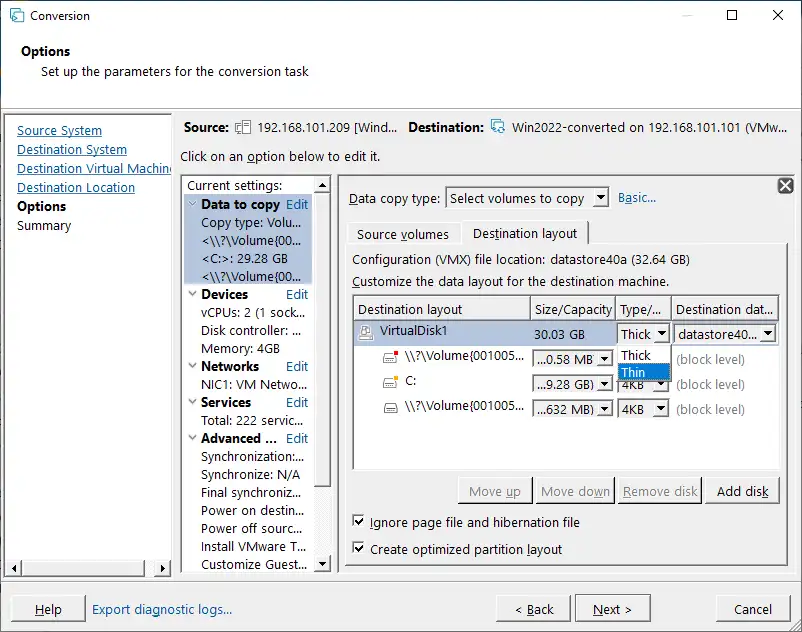
Task: Edit the Advanced settings
Action: (297, 439)
